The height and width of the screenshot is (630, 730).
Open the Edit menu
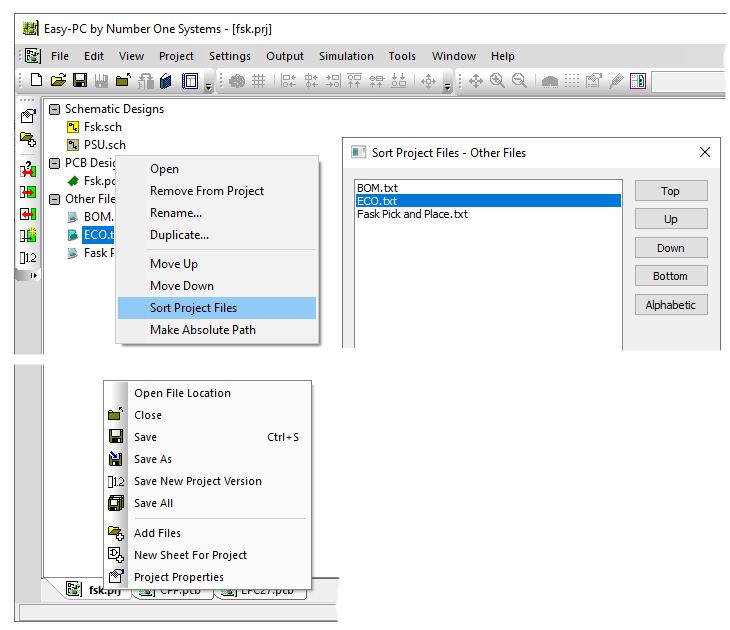click(x=94, y=56)
